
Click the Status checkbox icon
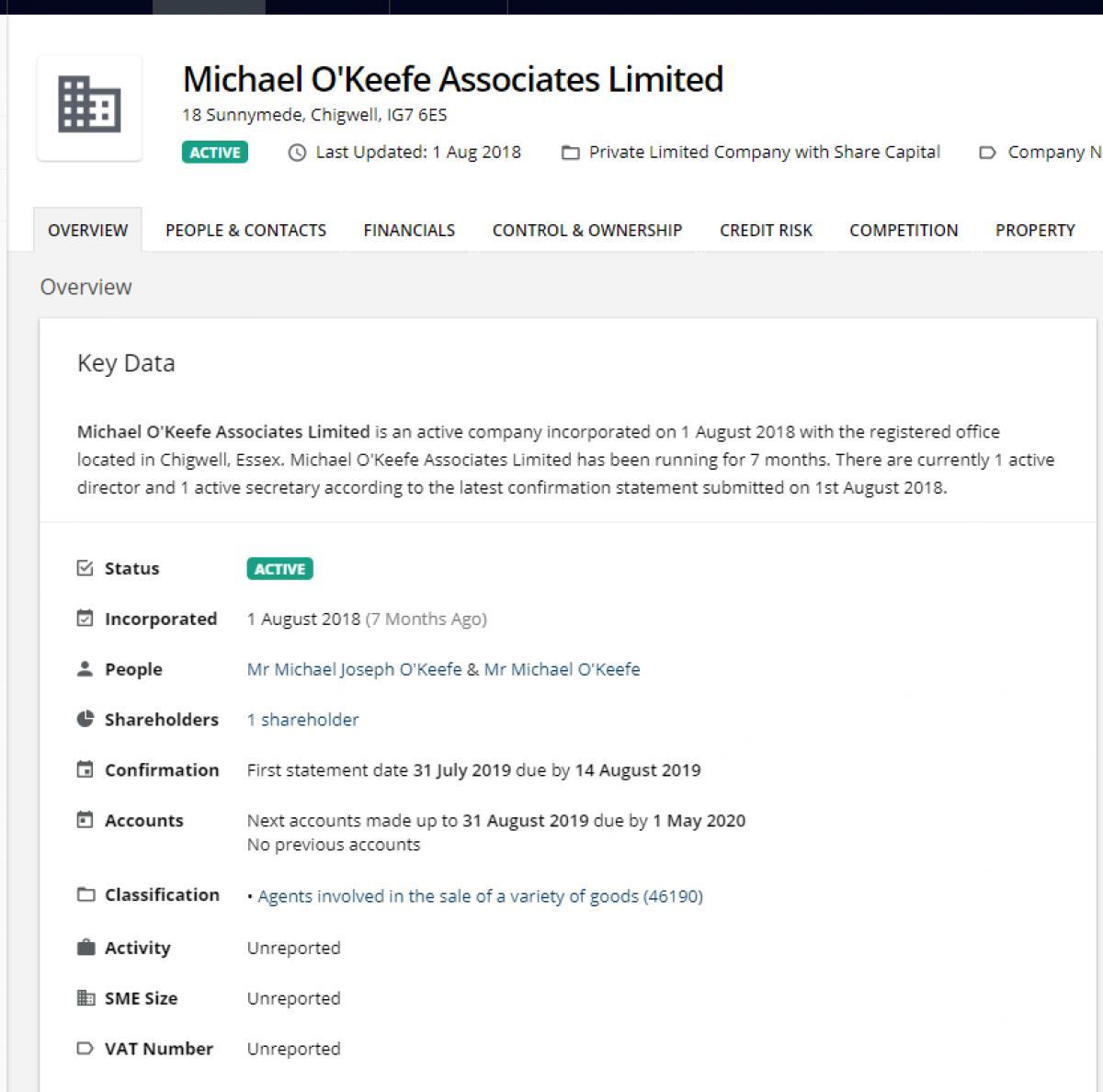tap(85, 568)
